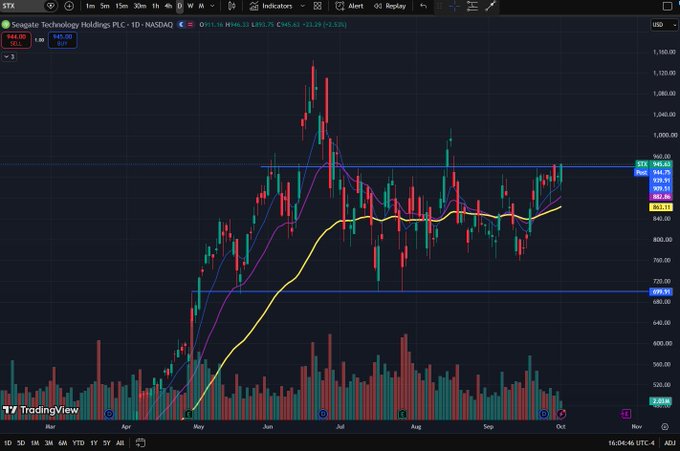This screenshot has width=680, height=451.
Task: Click the Post 944.75 price label
Action: pos(654,172)
